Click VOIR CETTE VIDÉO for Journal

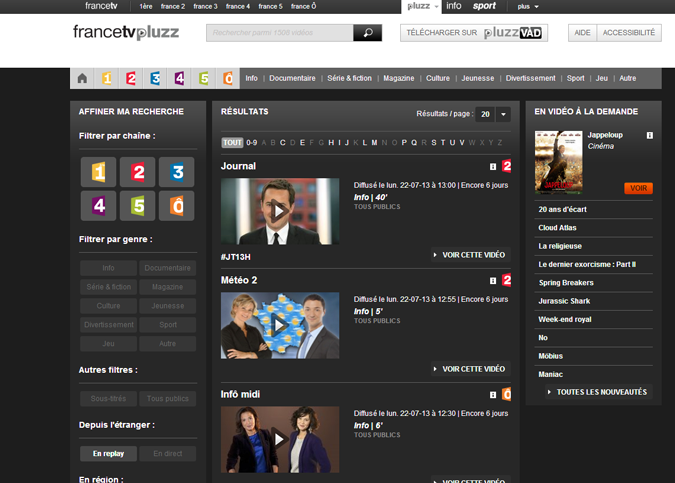tap(471, 255)
